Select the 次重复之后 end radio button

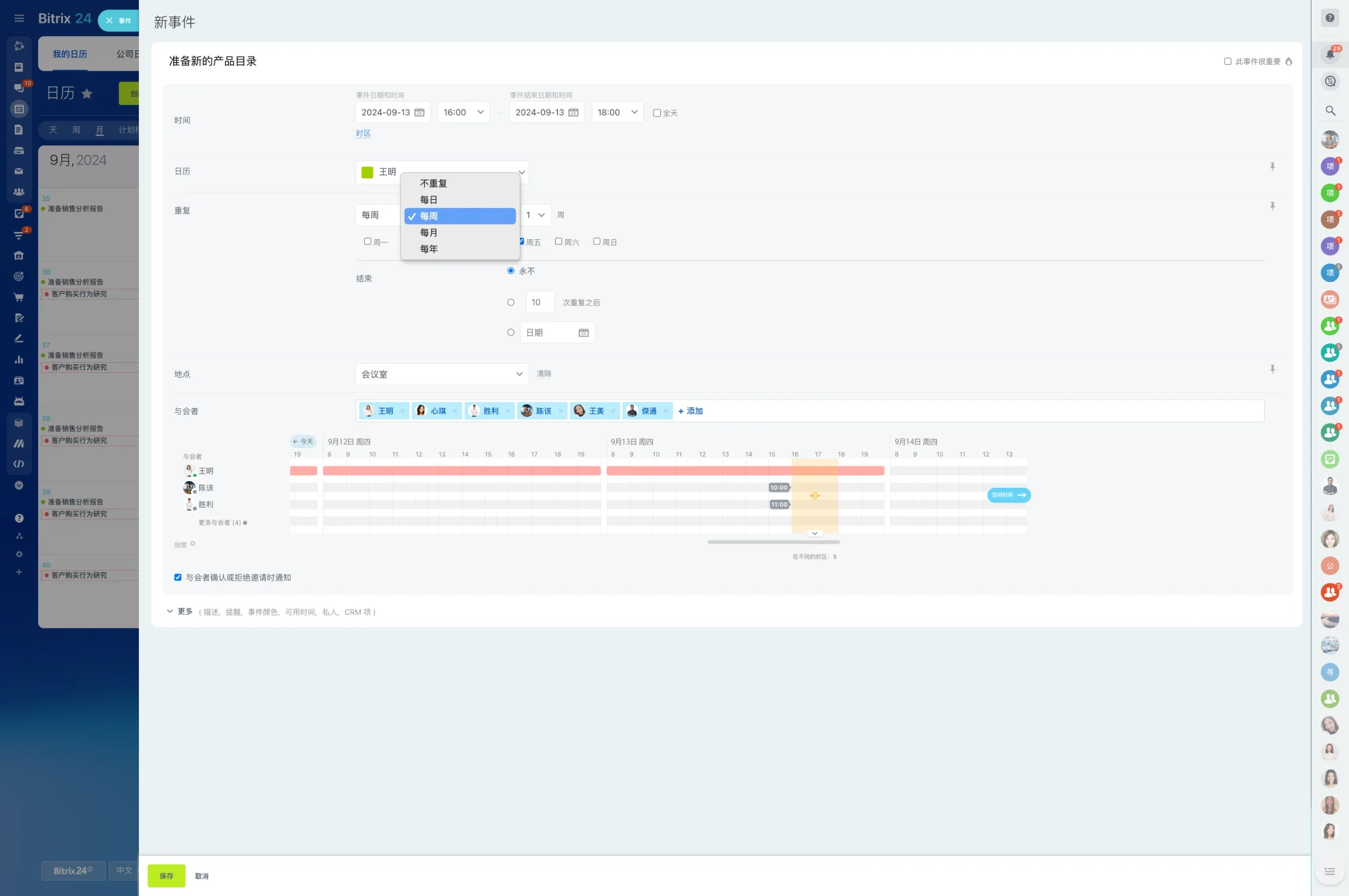click(510, 302)
